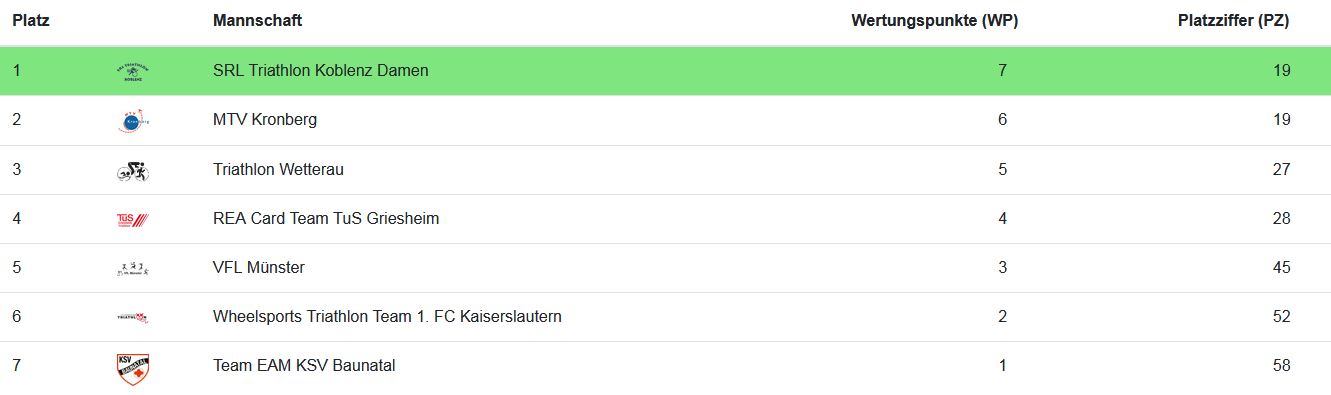1331x395 pixels.
Task: Open Wheelsports Triathlon Team 1. FC Kaiserslautern
Action: coord(387,317)
